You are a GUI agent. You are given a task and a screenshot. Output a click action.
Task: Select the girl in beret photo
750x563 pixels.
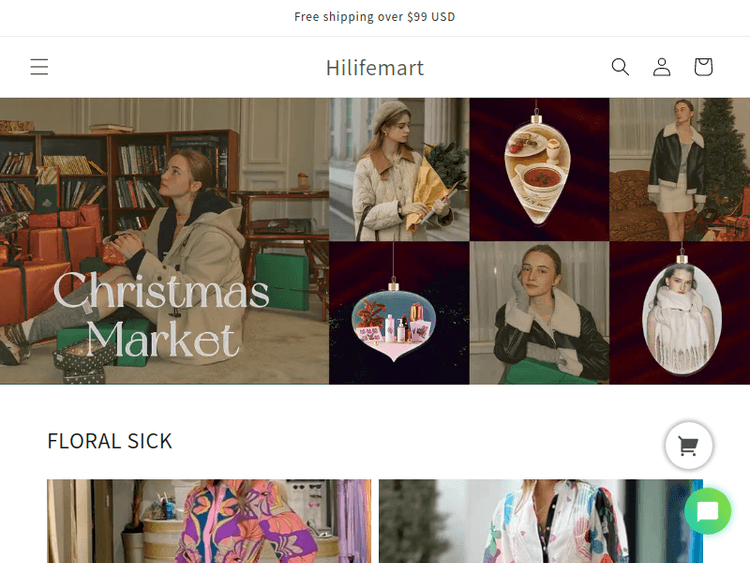pyautogui.click(x=399, y=169)
